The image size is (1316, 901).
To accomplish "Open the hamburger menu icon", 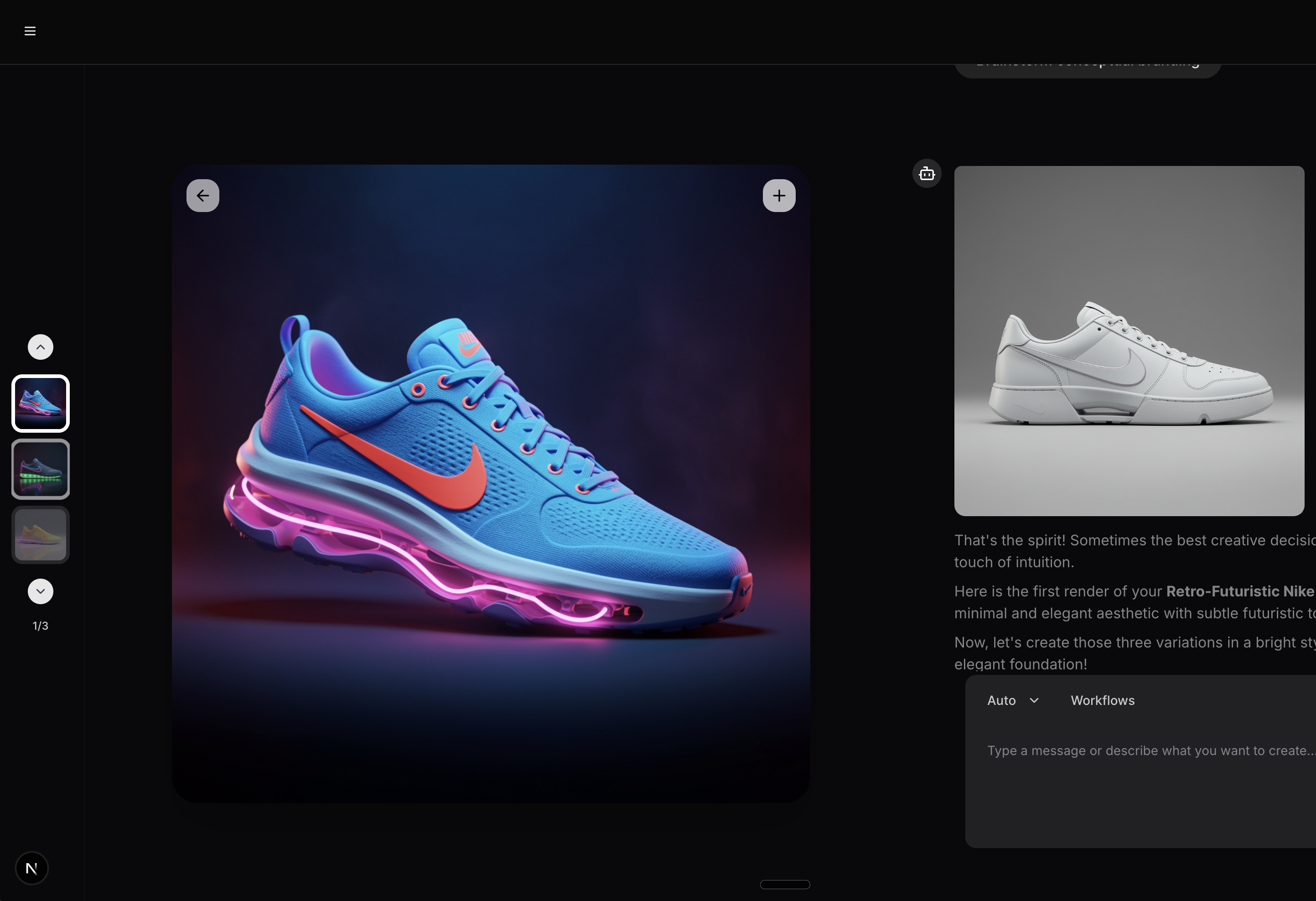I will point(30,31).
